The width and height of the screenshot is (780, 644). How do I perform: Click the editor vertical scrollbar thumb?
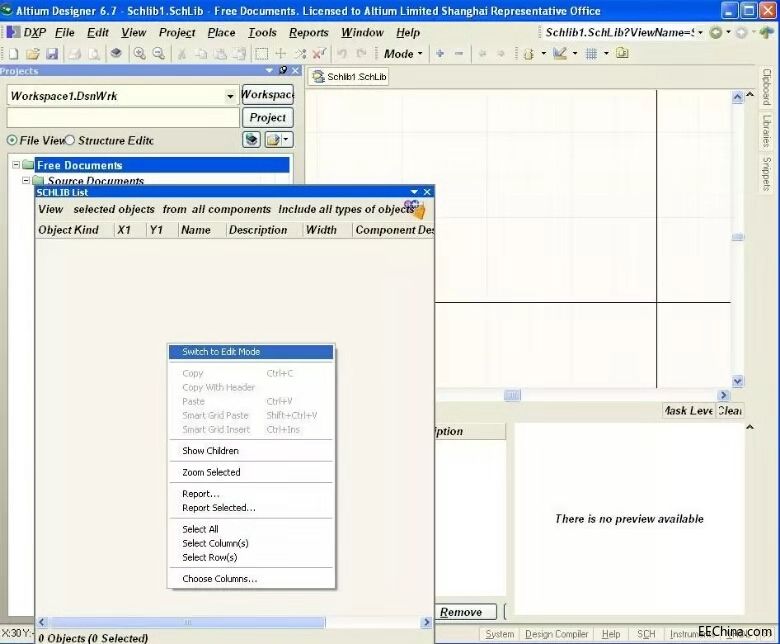pos(738,237)
